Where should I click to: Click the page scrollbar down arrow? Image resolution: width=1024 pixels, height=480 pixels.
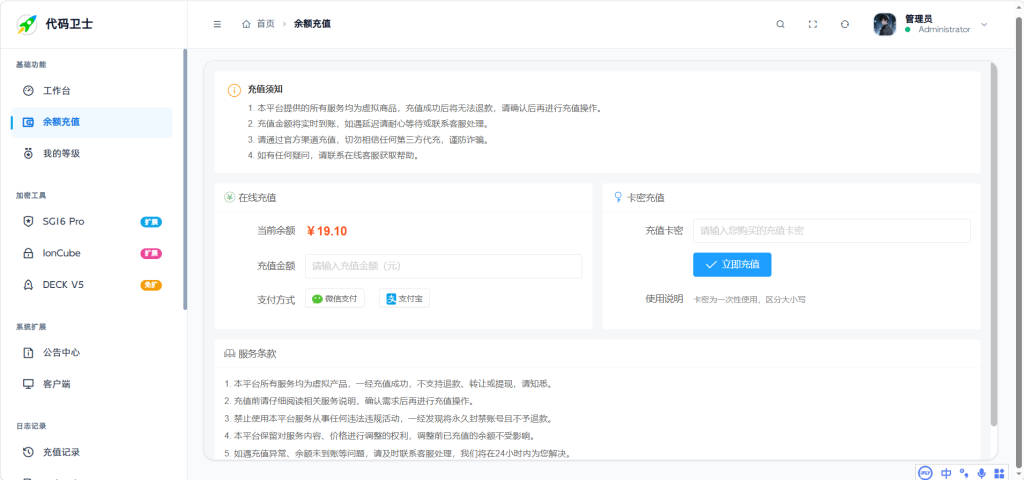coord(1017,473)
